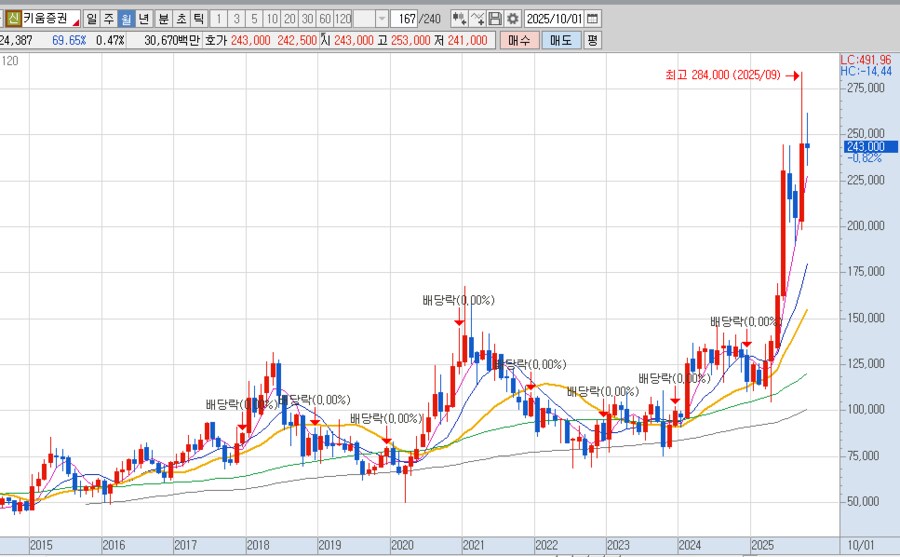
Task: Select the monthly (월) chart period
Action: pyautogui.click(x=126, y=19)
